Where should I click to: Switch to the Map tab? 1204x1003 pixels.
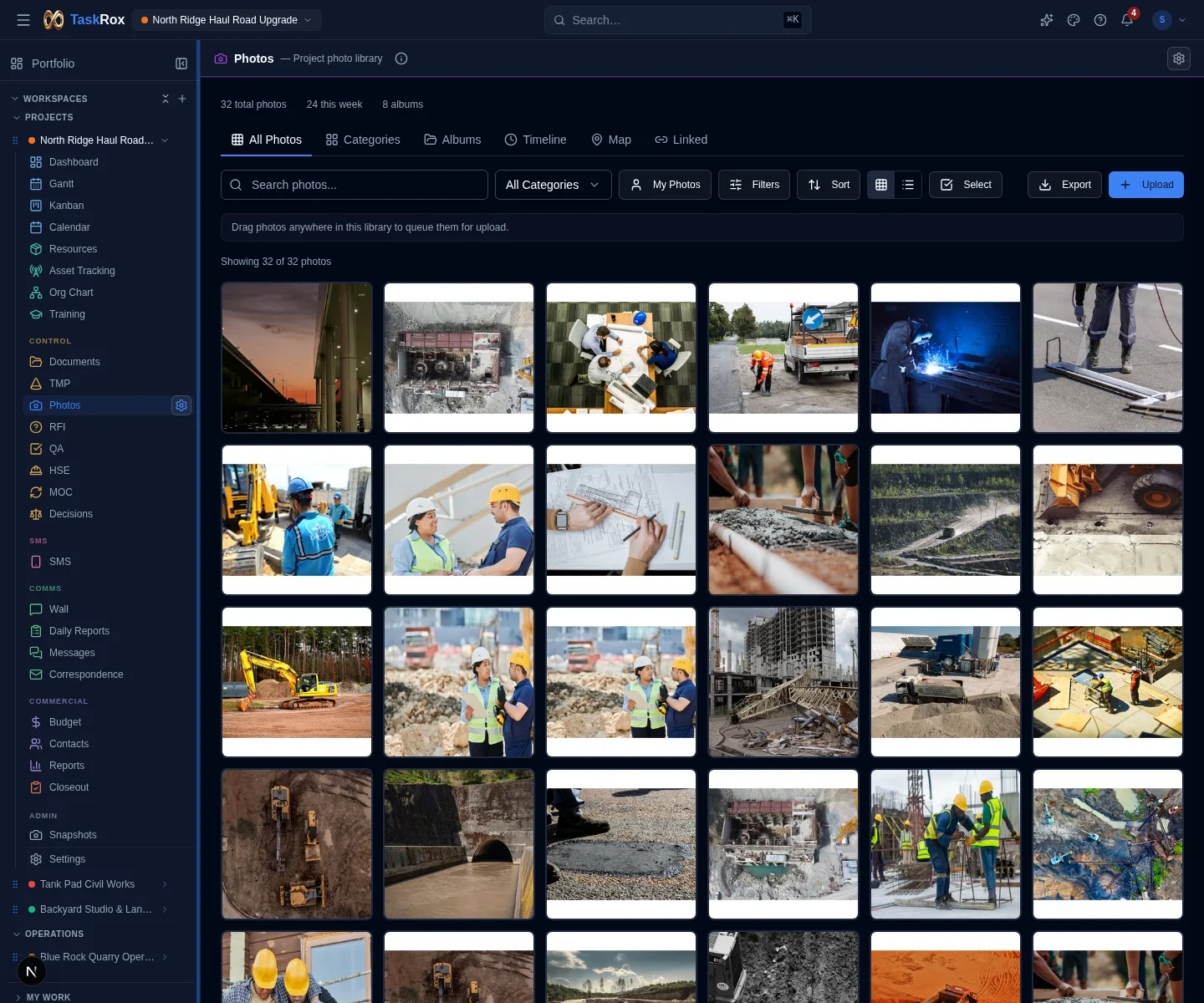click(611, 140)
